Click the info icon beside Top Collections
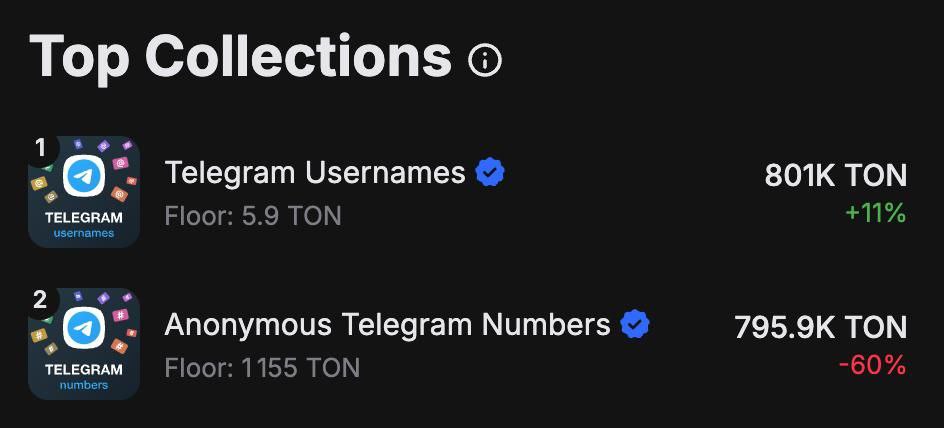Image resolution: width=944 pixels, height=428 pixels. 485,60
